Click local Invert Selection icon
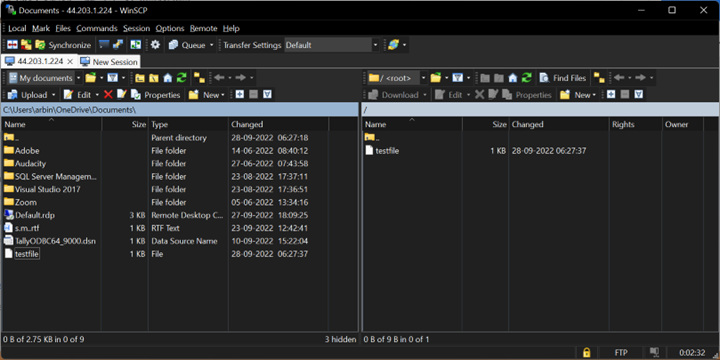The height and width of the screenshot is (360, 720). click(x=267, y=95)
